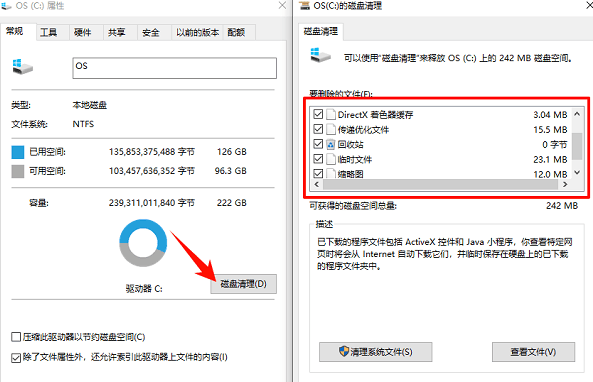Click the drive icon beside the OS name field
The width and height of the screenshot is (593, 382).
pos(23,67)
